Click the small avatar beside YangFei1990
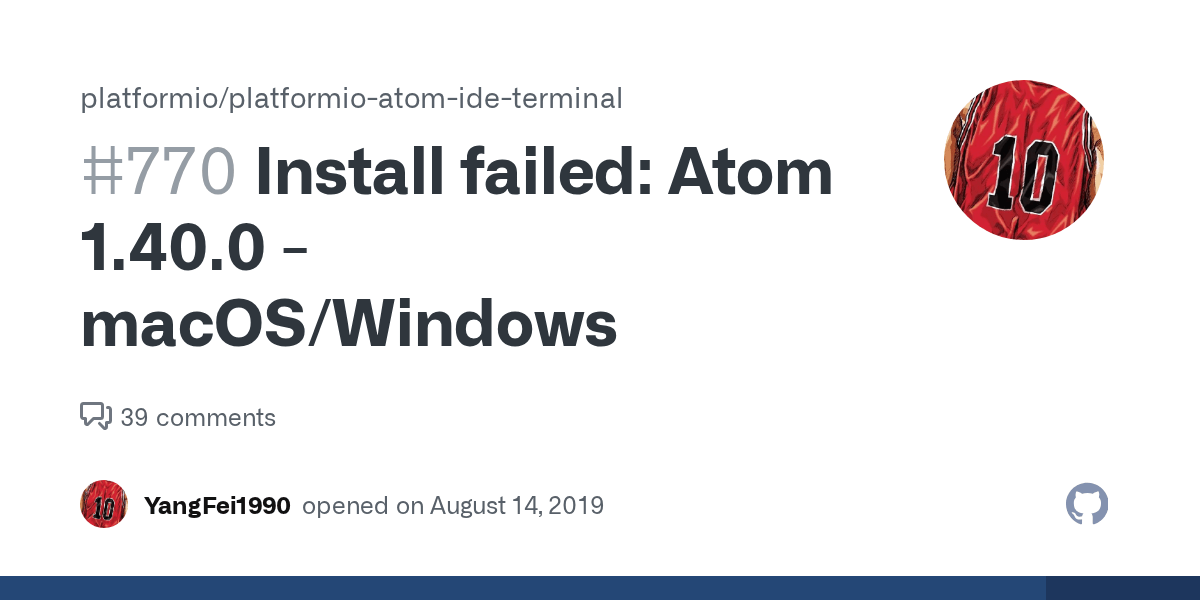1200x600 pixels. point(104,505)
